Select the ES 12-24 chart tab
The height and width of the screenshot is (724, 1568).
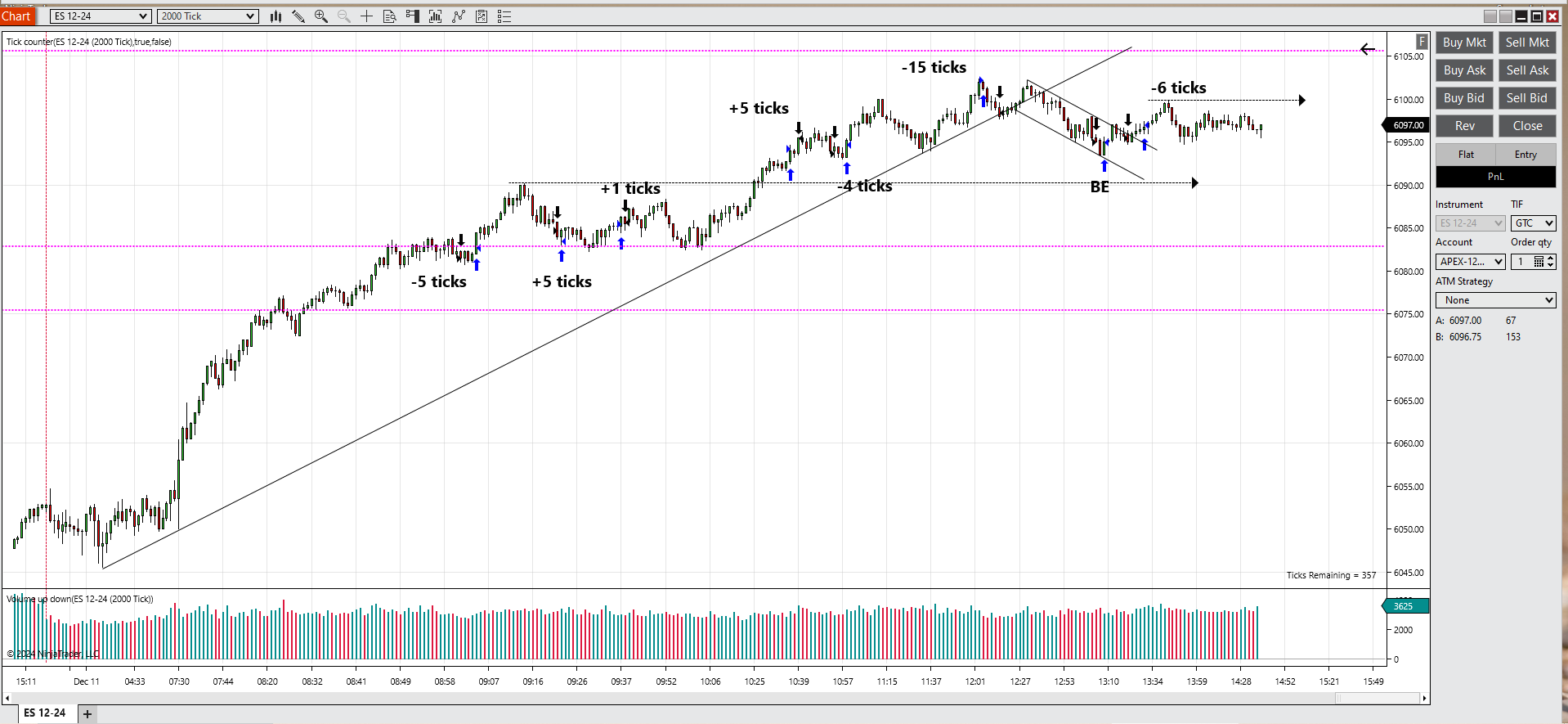[x=45, y=713]
